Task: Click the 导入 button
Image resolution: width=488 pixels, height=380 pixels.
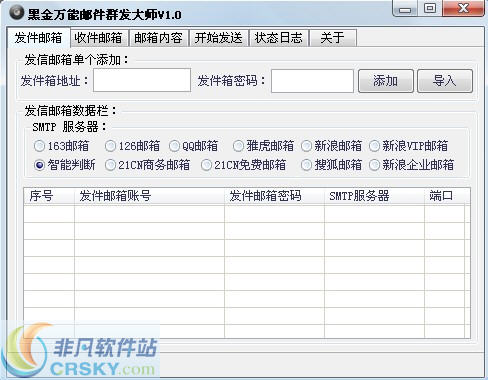Action: pyautogui.click(x=445, y=81)
